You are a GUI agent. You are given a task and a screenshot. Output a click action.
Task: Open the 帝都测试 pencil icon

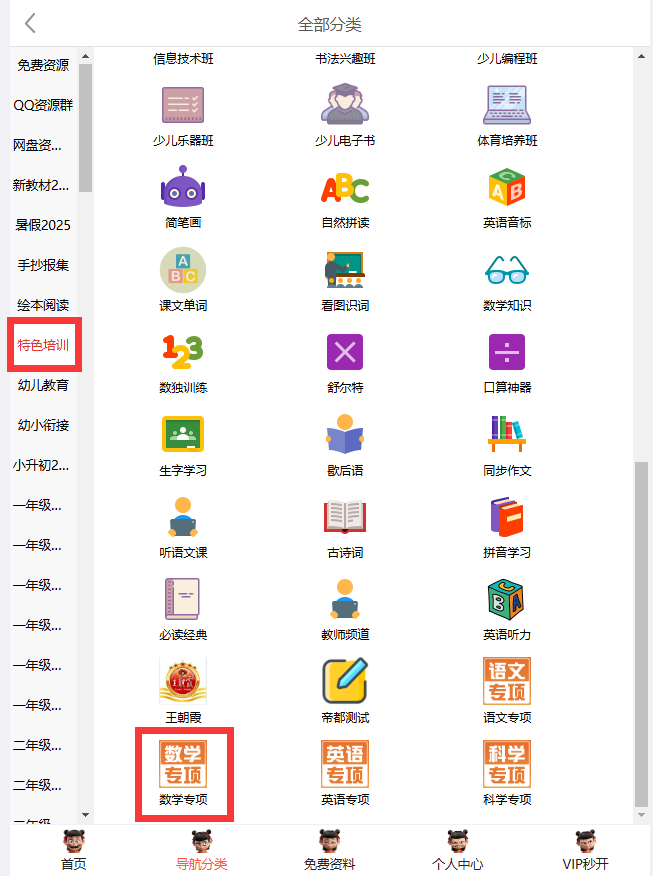(x=345, y=682)
